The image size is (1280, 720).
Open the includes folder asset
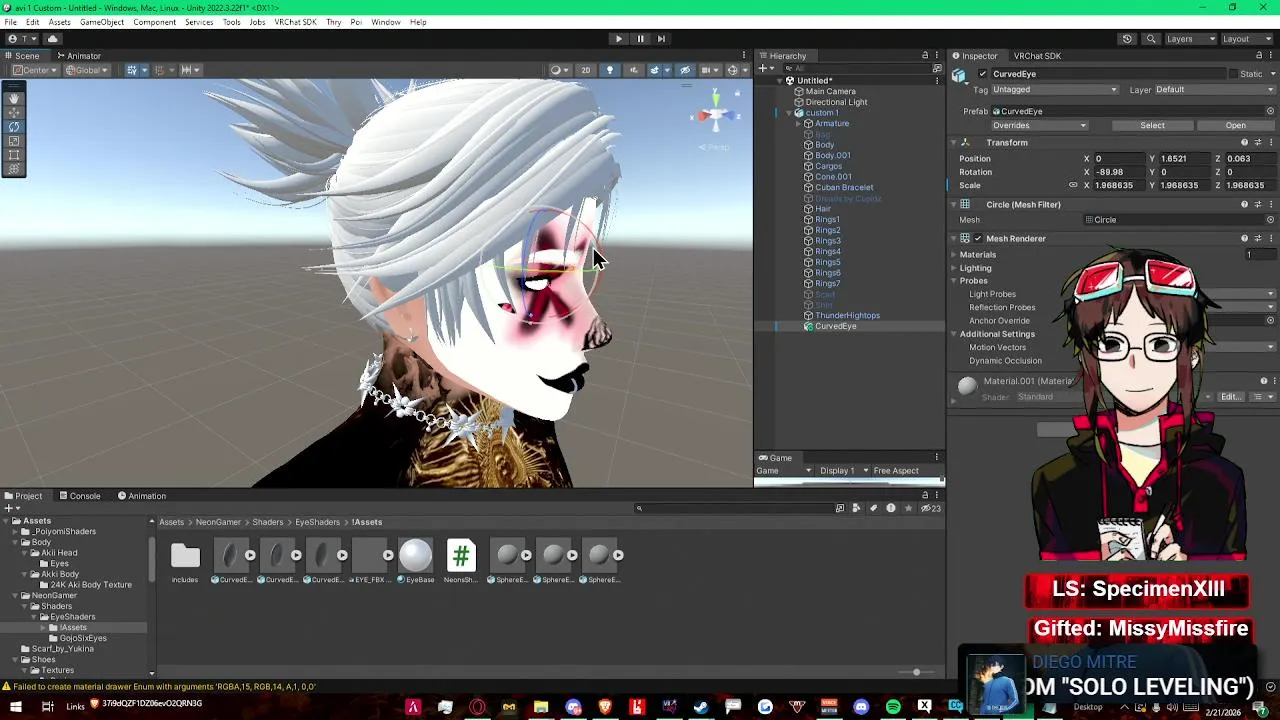point(185,562)
